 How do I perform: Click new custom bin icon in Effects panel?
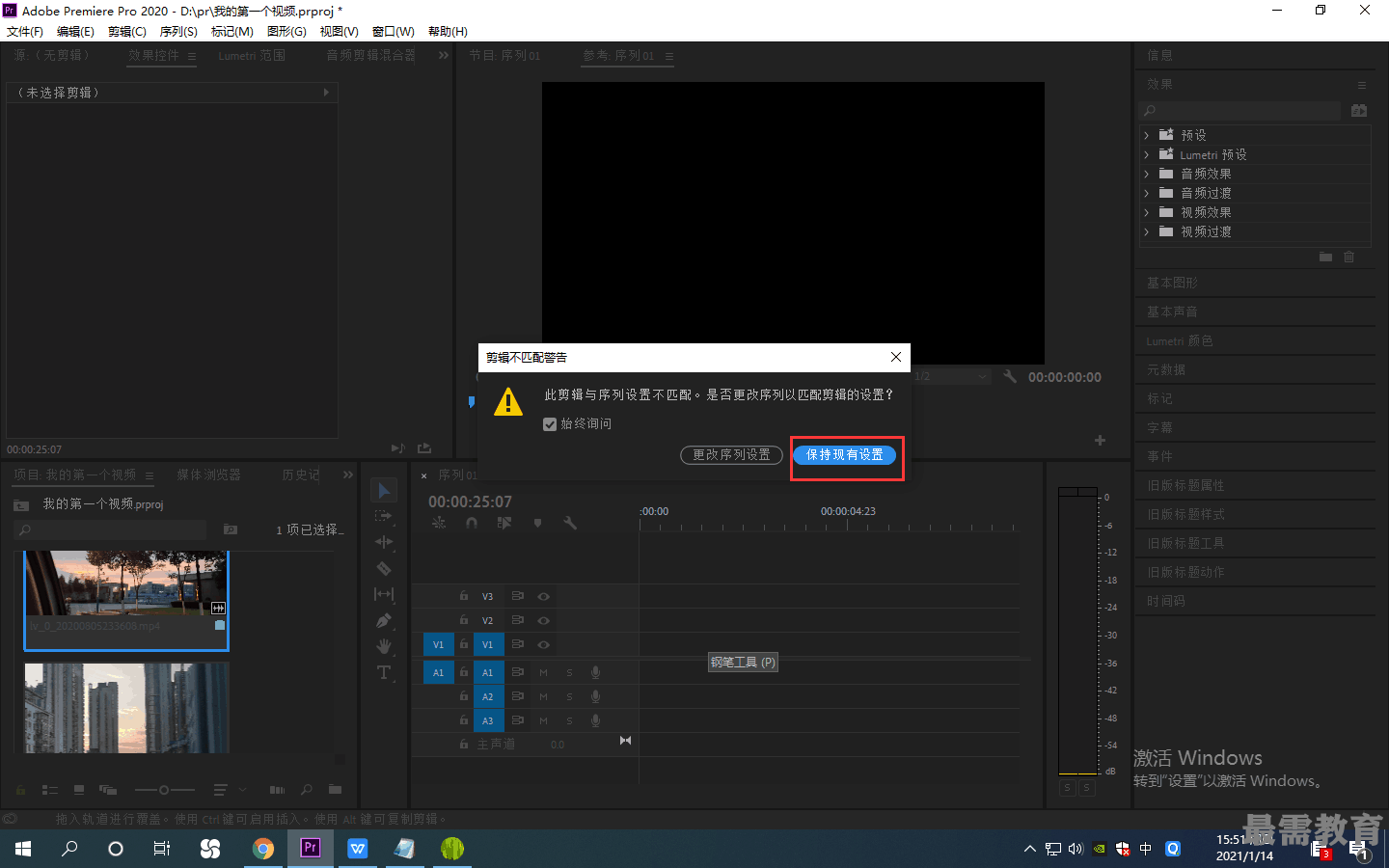click(1325, 257)
